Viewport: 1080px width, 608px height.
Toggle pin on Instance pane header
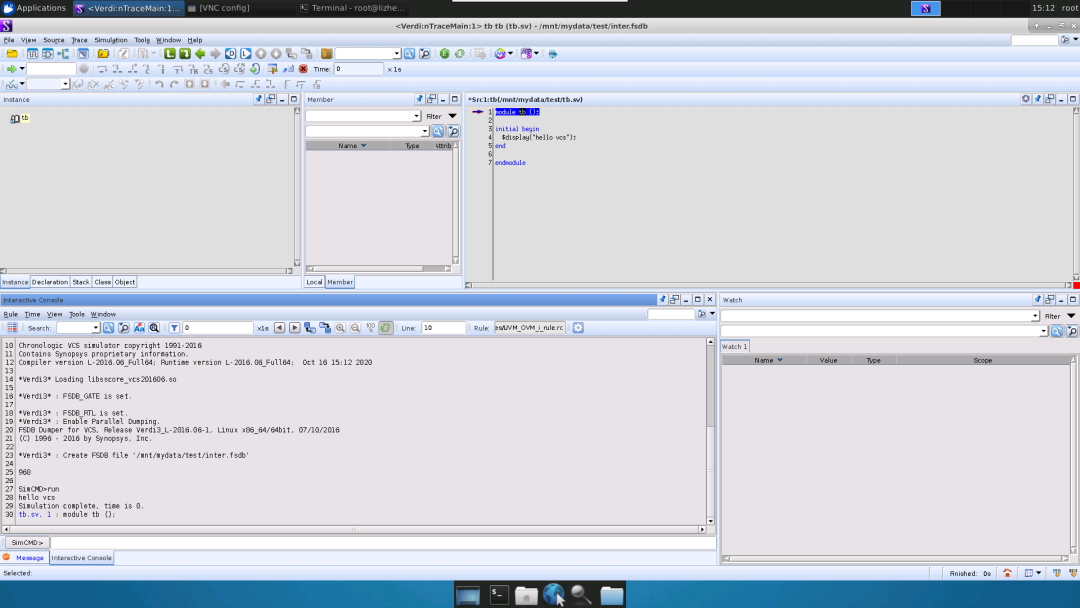[258, 99]
